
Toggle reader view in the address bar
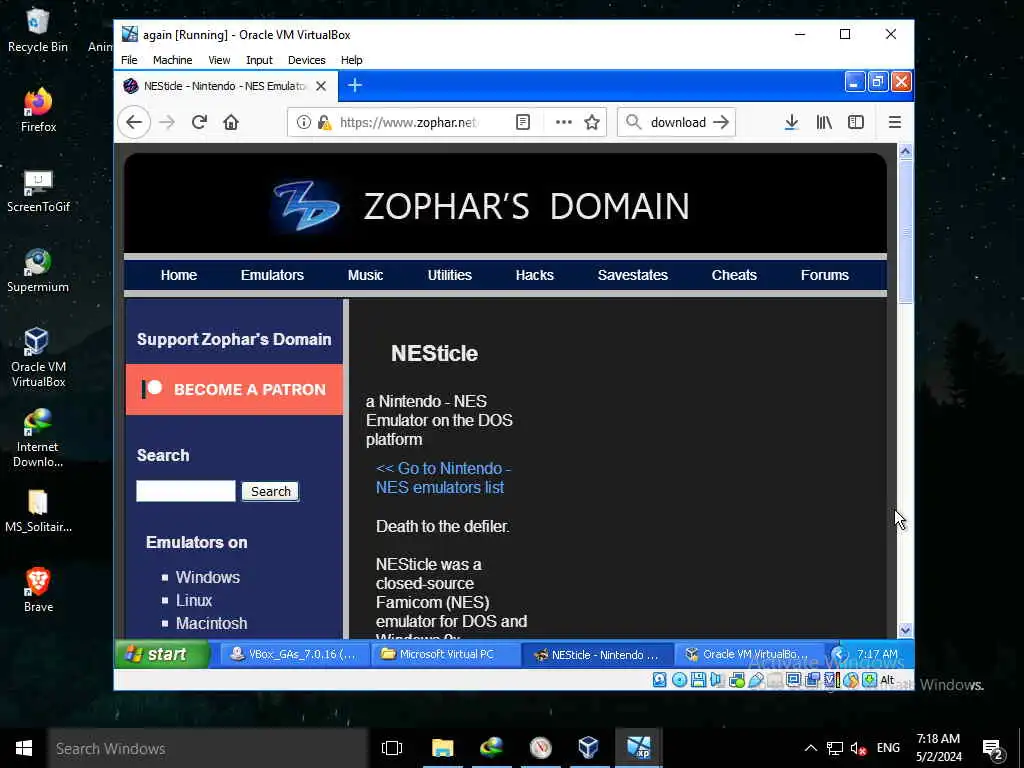pyautogui.click(x=522, y=122)
